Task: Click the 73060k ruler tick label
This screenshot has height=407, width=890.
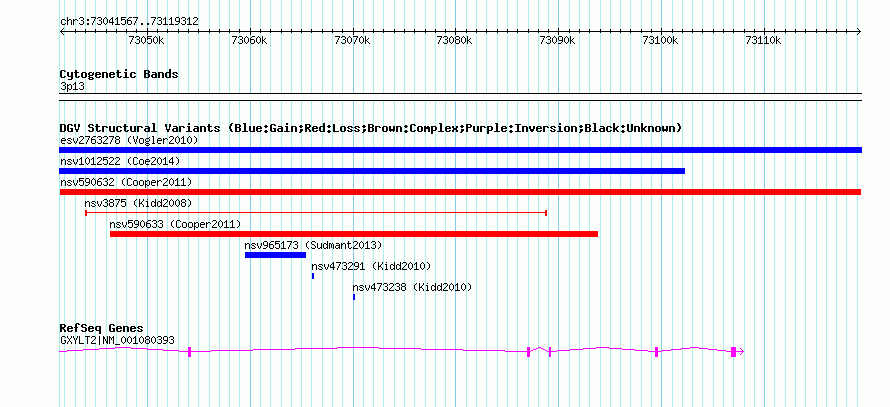Action: click(250, 41)
